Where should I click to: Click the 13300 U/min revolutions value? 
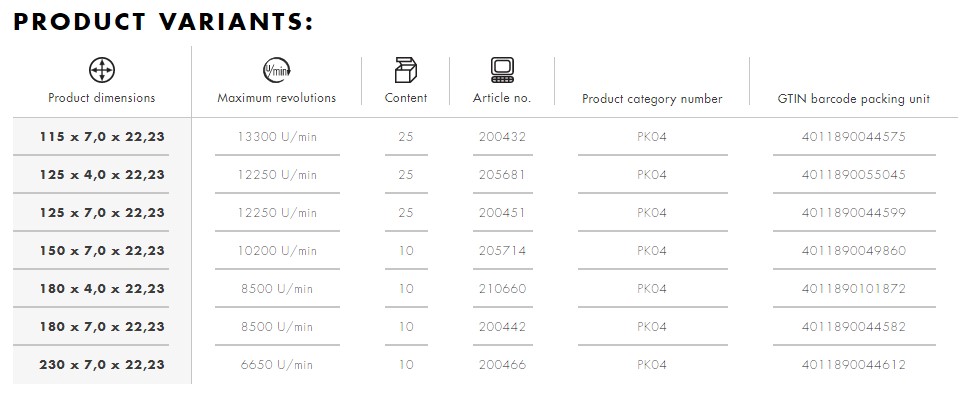277,137
